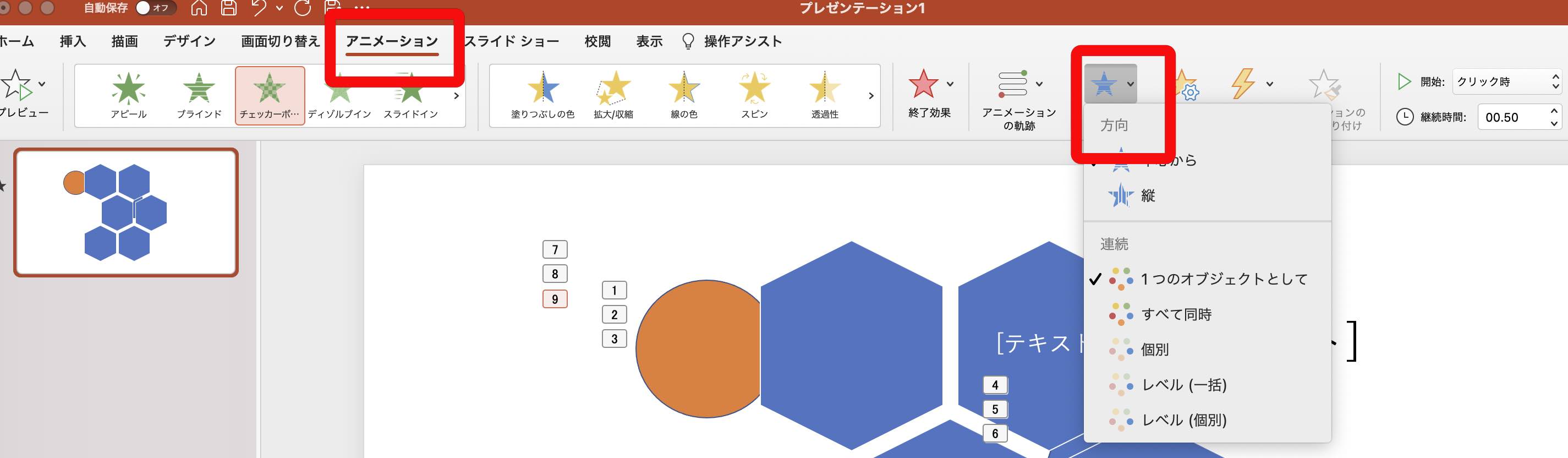
Task: Open the effect options dropdown arrow
Action: 1131,84
